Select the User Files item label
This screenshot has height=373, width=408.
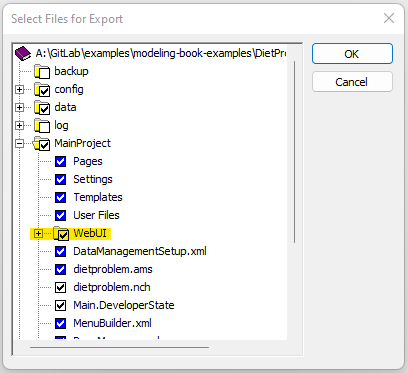point(96,215)
